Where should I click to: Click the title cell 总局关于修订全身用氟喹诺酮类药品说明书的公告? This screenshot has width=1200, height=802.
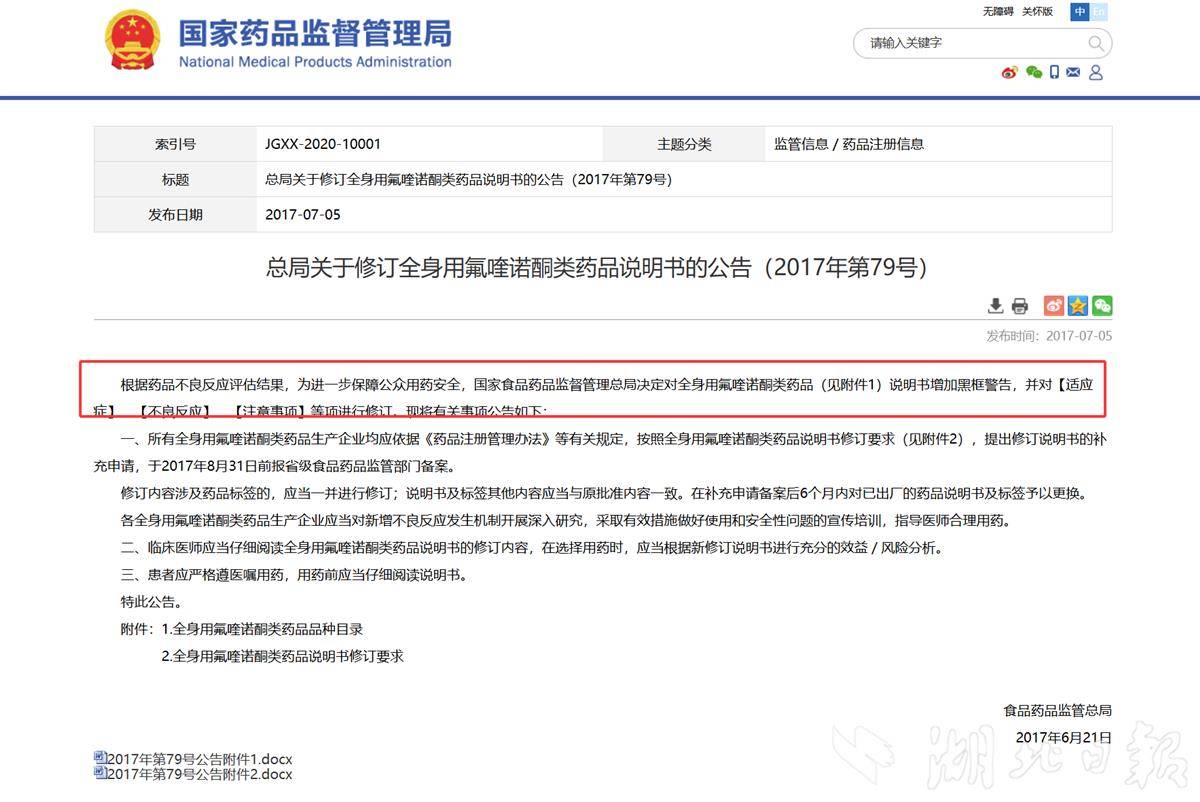(x=468, y=180)
